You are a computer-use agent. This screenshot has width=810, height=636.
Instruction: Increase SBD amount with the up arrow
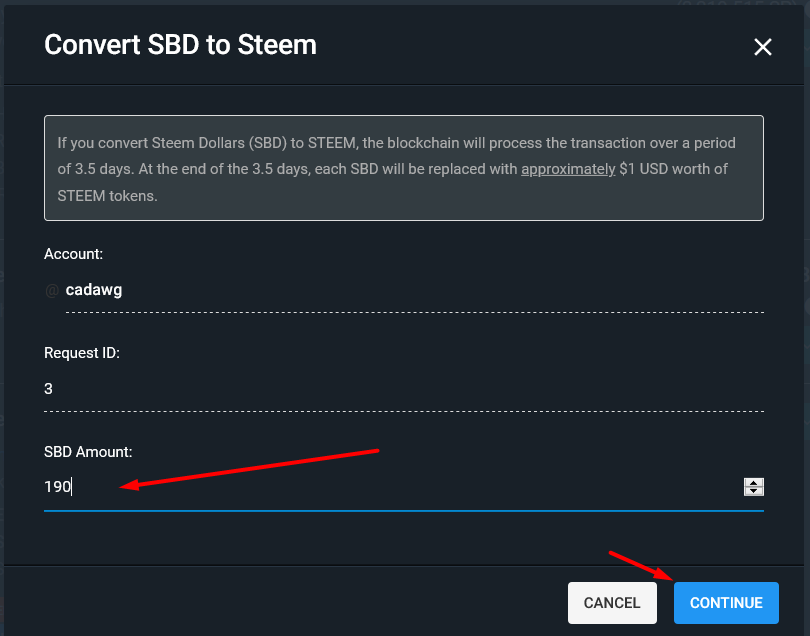[x=754, y=483]
